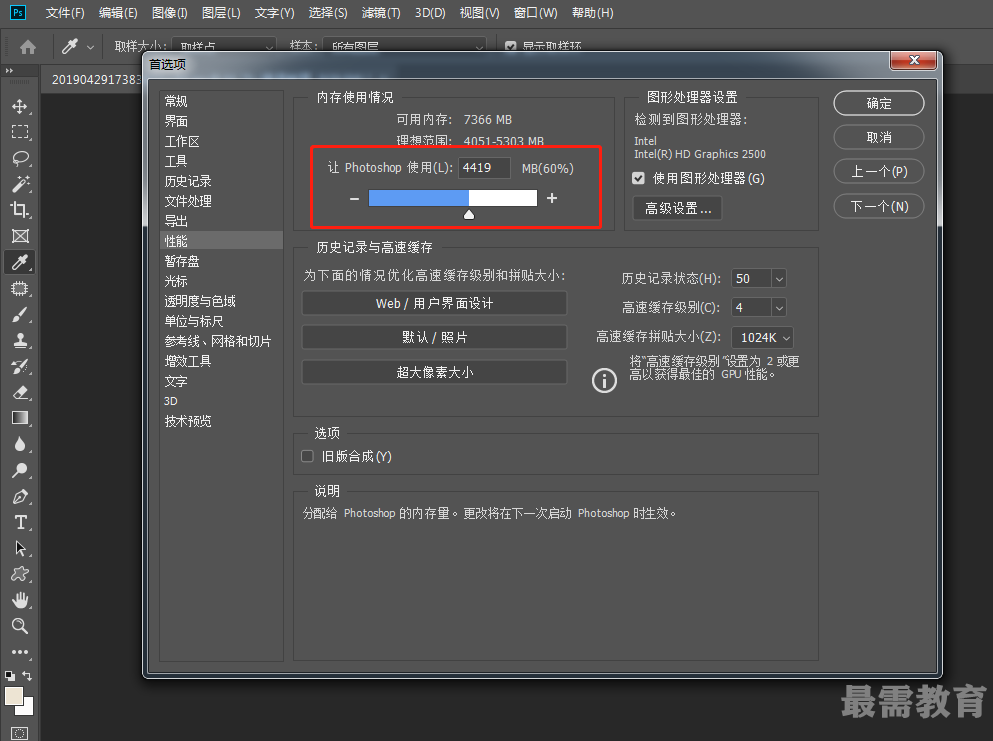Open 滤镜(T) menu
The image size is (993, 741).
(381, 13)
